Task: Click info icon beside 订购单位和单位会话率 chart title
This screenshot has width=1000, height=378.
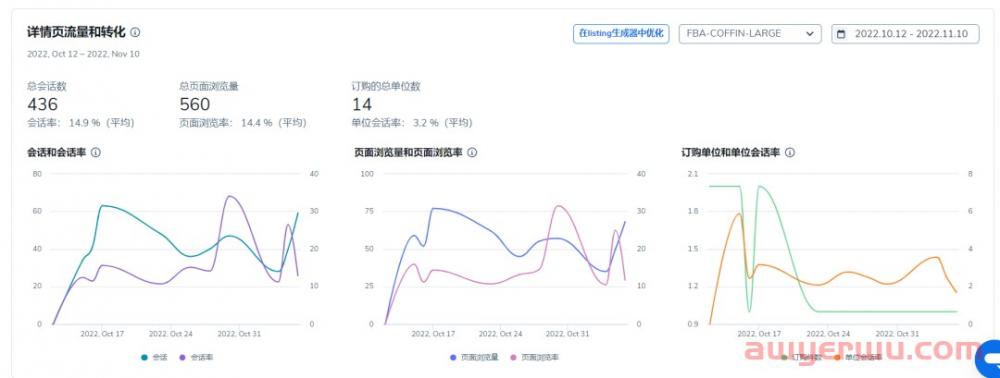Action: pos(790,153)
